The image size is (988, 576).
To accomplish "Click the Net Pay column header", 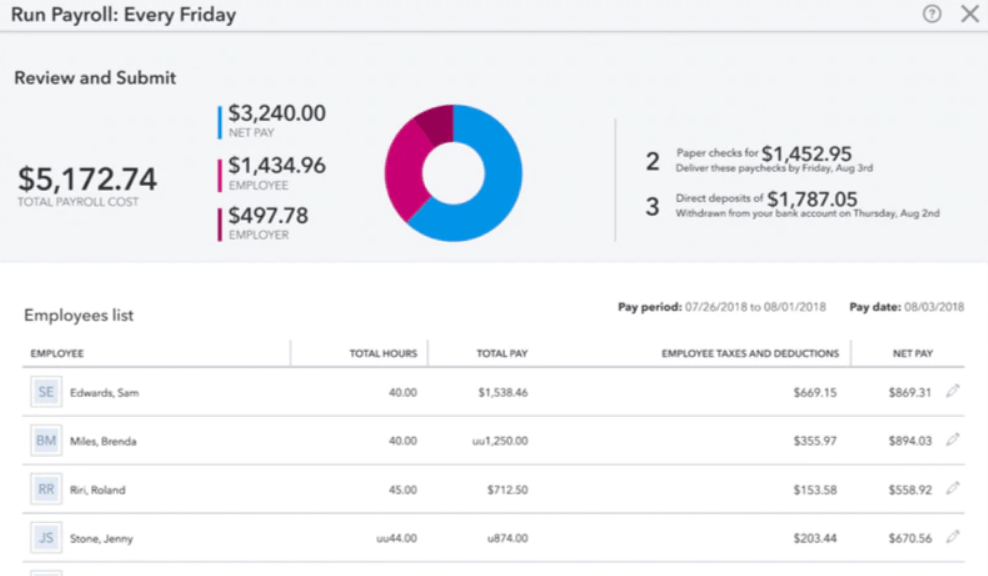I will (x=913, y=354).
